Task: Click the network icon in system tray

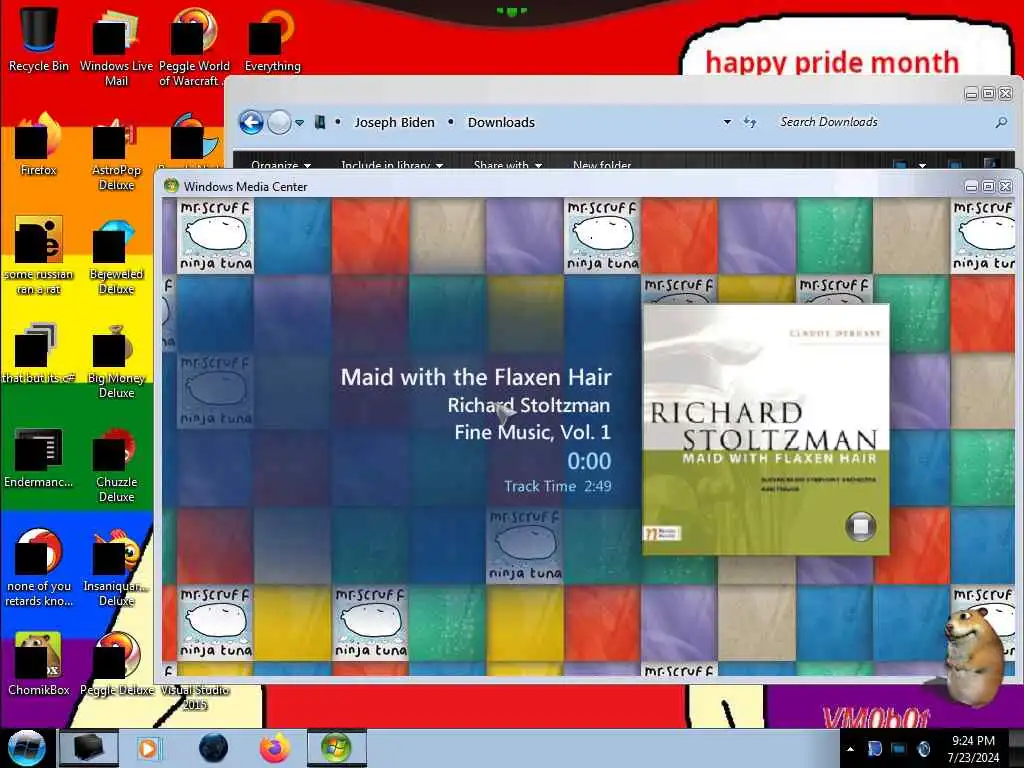Action: pos(899,748)
